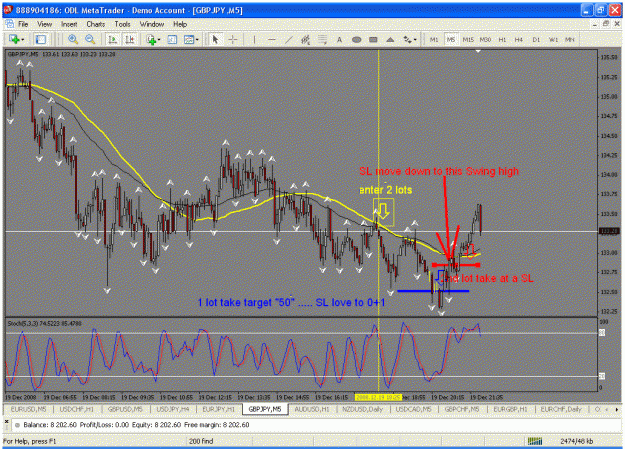Switch to H4 timeframe

(x=519, y=39)
